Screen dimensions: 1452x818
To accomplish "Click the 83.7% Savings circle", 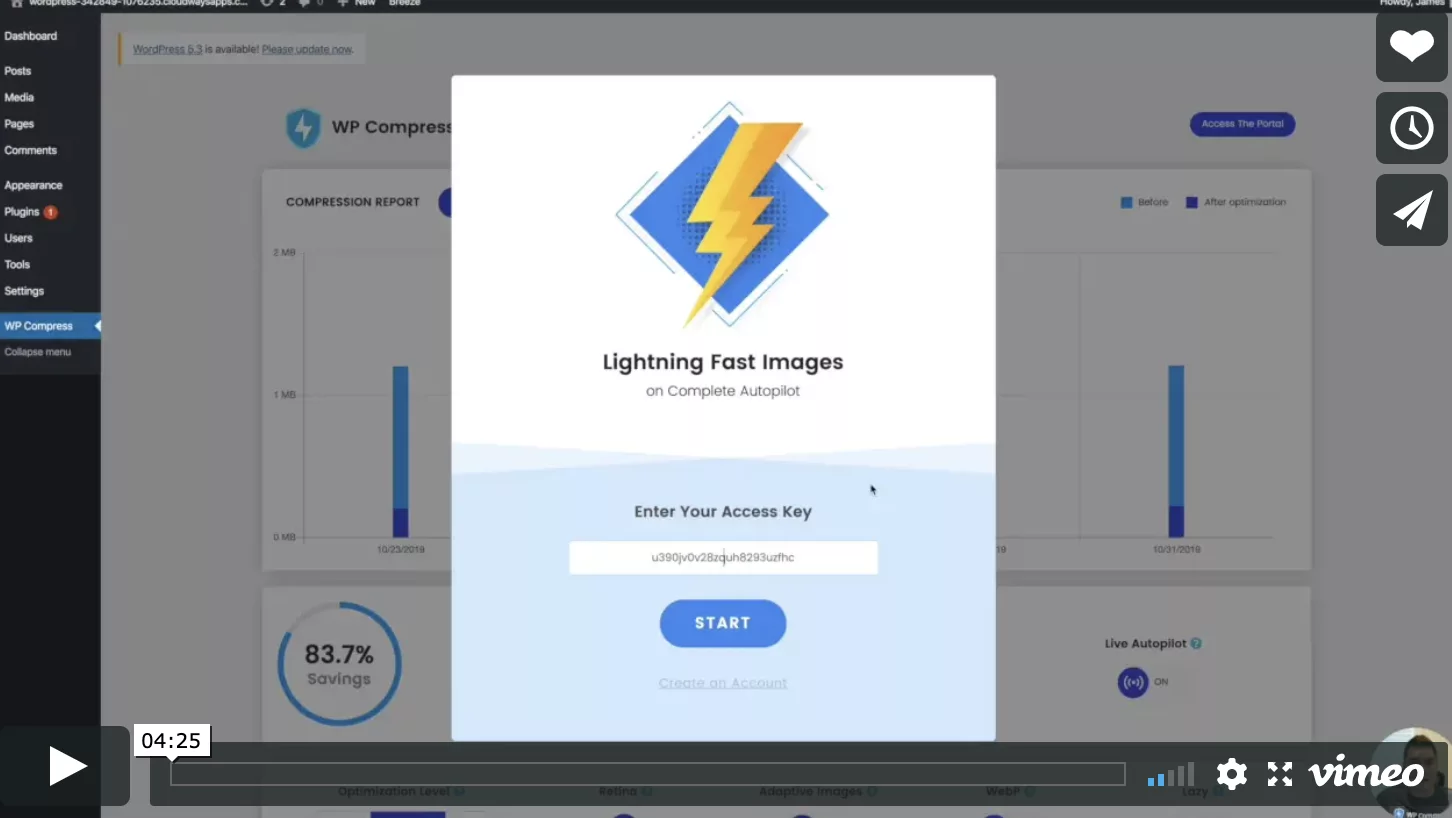I will tap(339, 664).
